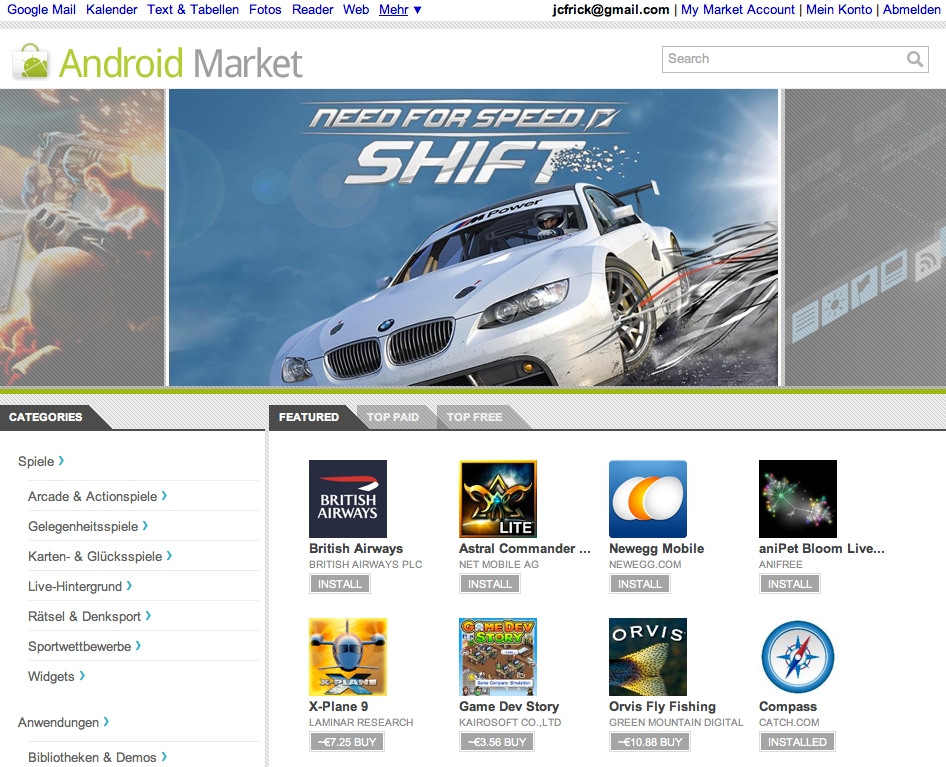Image resolution: width=946 pixels, height=767 pixels.
Task: Open the Astral Commander title link
Action: [x=525, y=549]
